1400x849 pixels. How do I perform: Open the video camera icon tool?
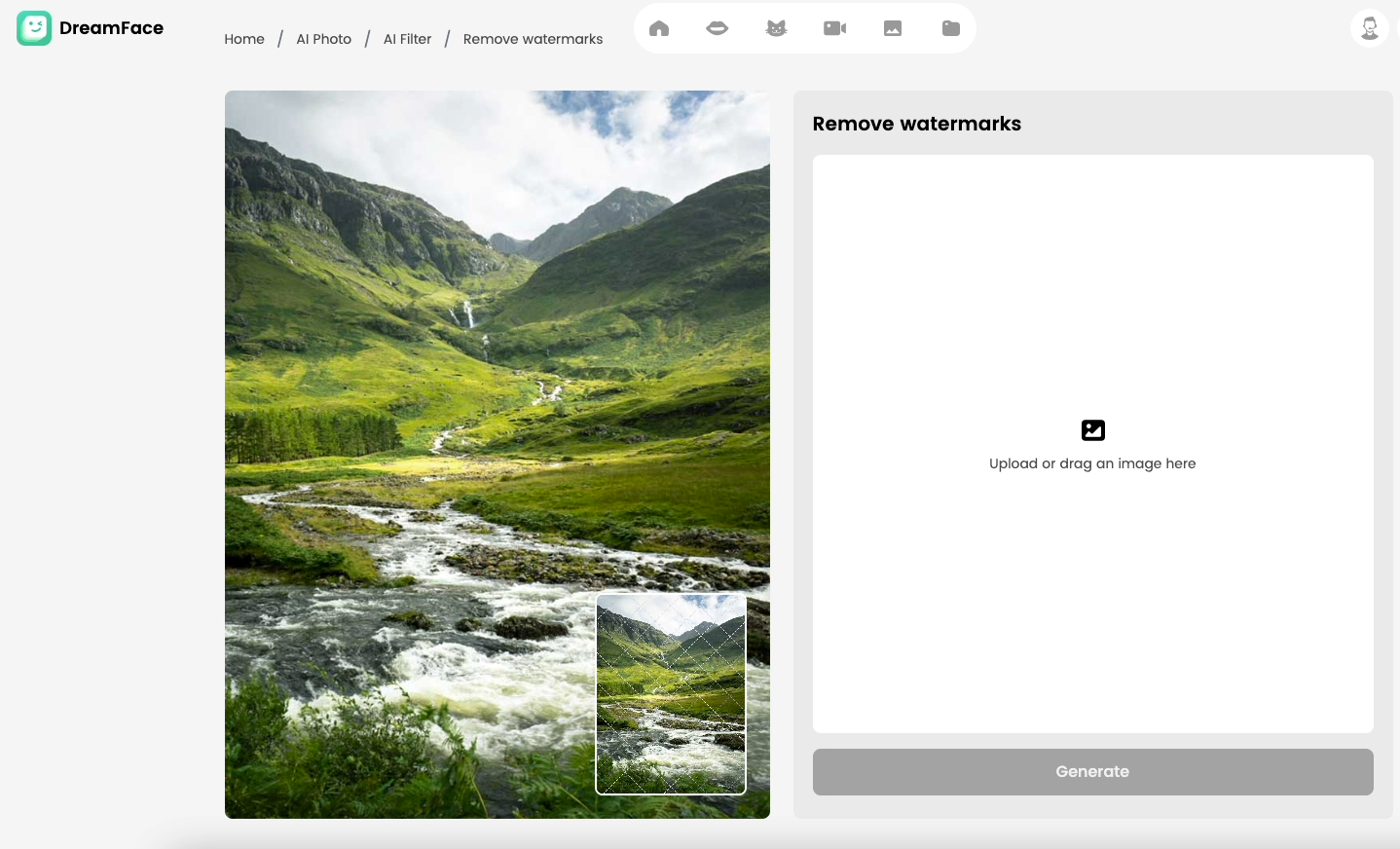[834, 28]
